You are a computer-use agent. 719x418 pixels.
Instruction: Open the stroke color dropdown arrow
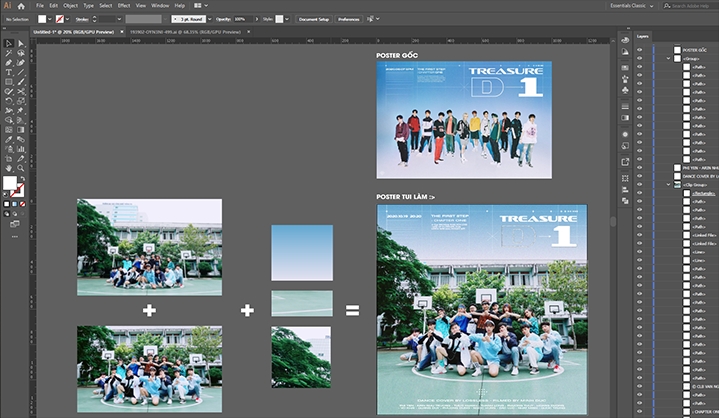[67, 19]
